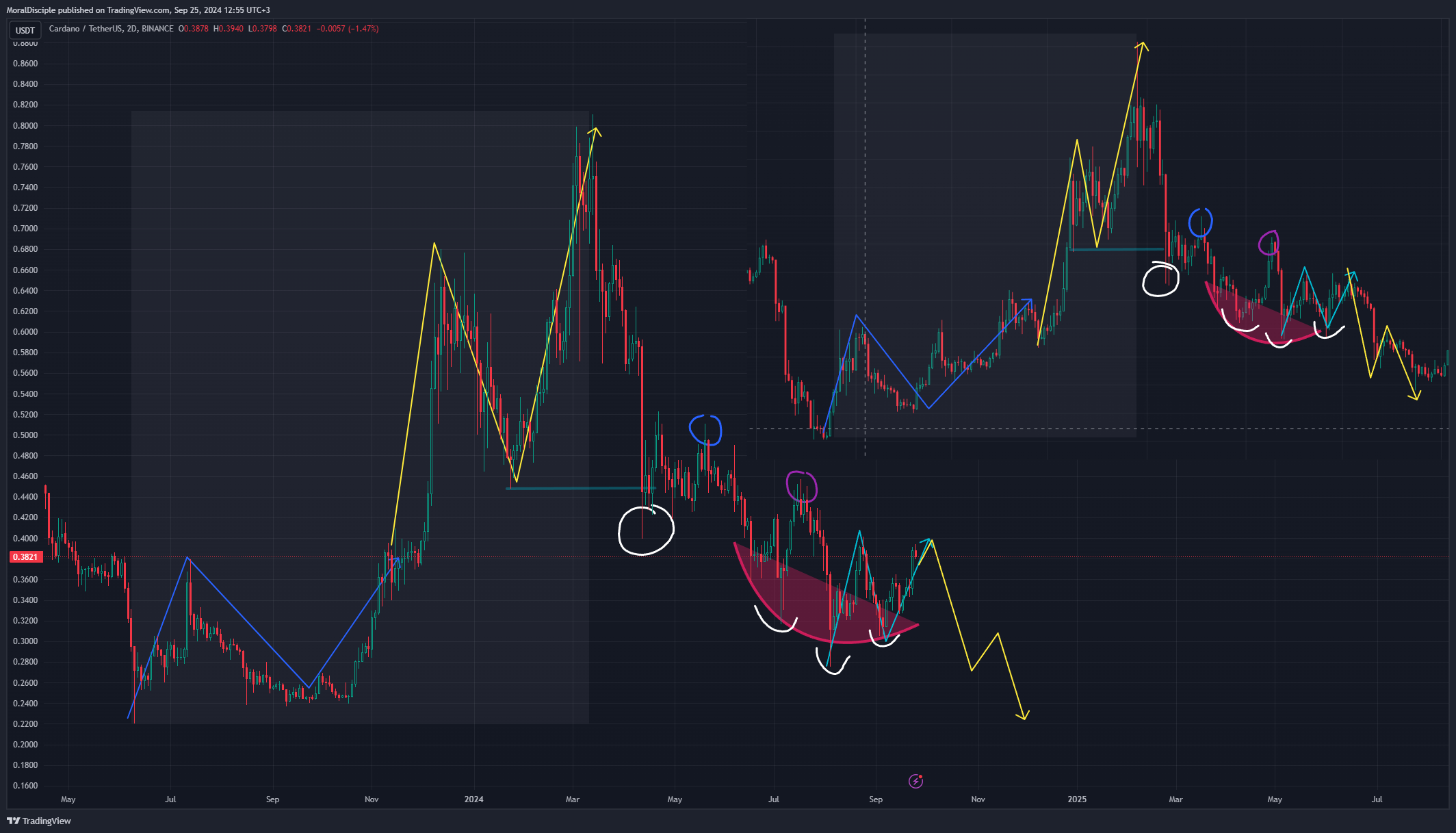This screenshot has width=1456, height=833.
Task: Click the 0.6000 price axis label
Action: pyautogui.click(x=25, y=332)
